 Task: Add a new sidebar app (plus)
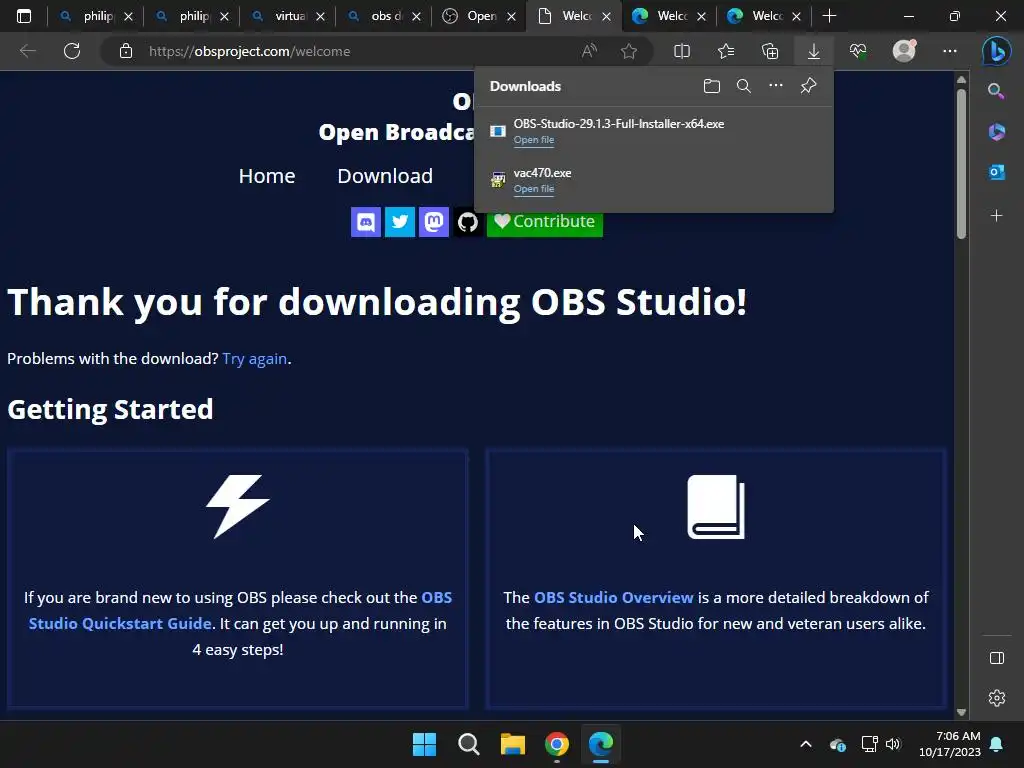coord(996,216)
